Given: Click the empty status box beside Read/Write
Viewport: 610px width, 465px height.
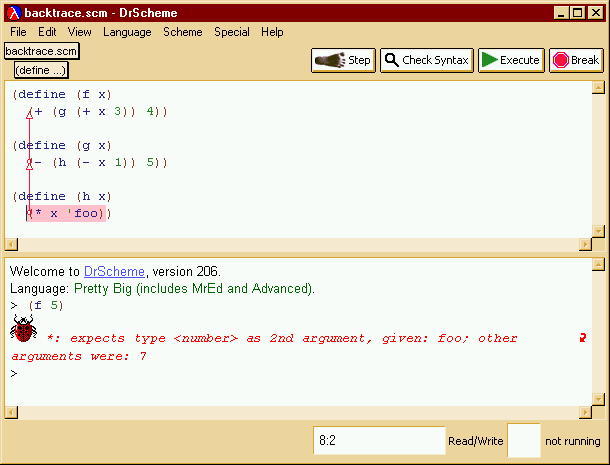Looking at the screenshot, I should tap(524, 440).
